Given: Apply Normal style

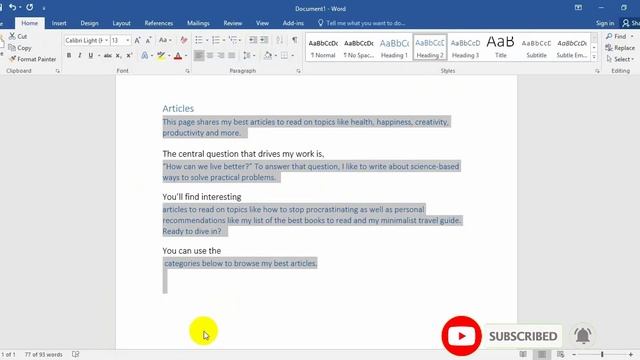Looking at the screenshot, I should click(x=323, y=48).
